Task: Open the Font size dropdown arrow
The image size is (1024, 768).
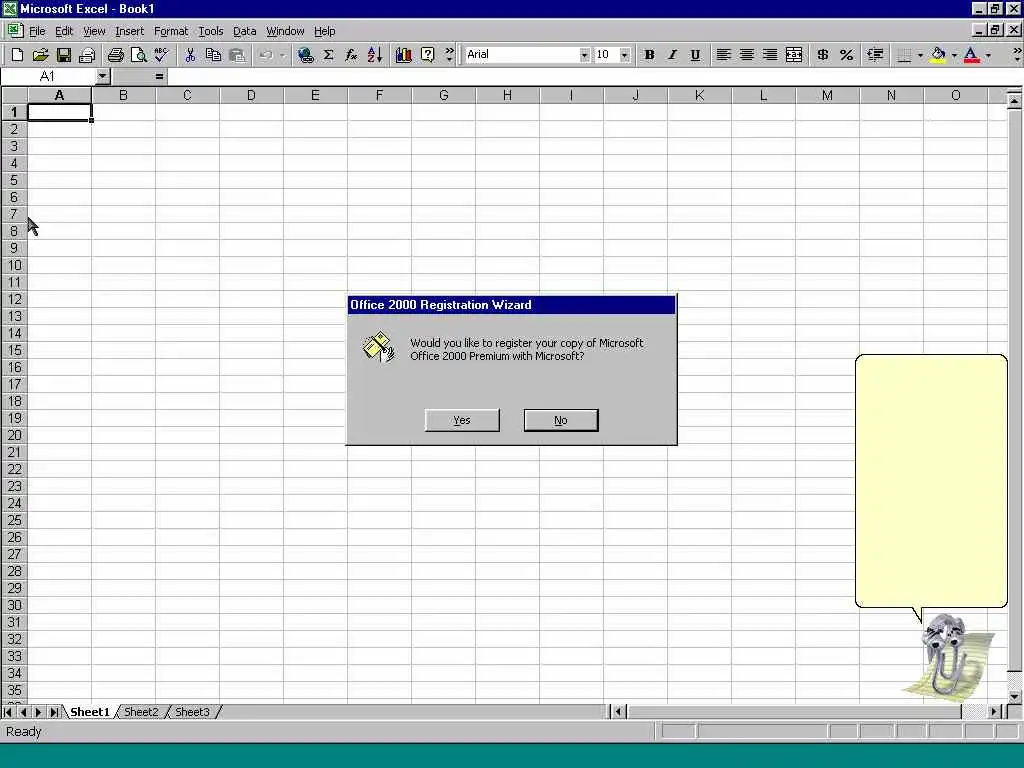Action: [x=625, y=55]
